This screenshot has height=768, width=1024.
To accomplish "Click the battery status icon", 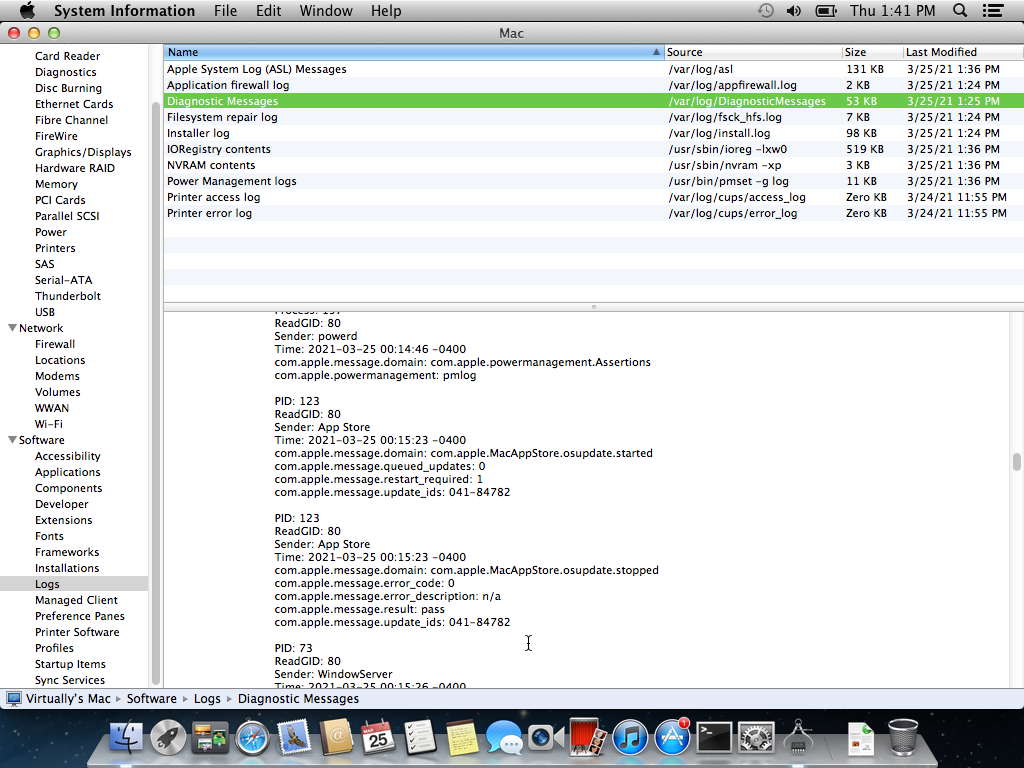I will tap(826, 10).
